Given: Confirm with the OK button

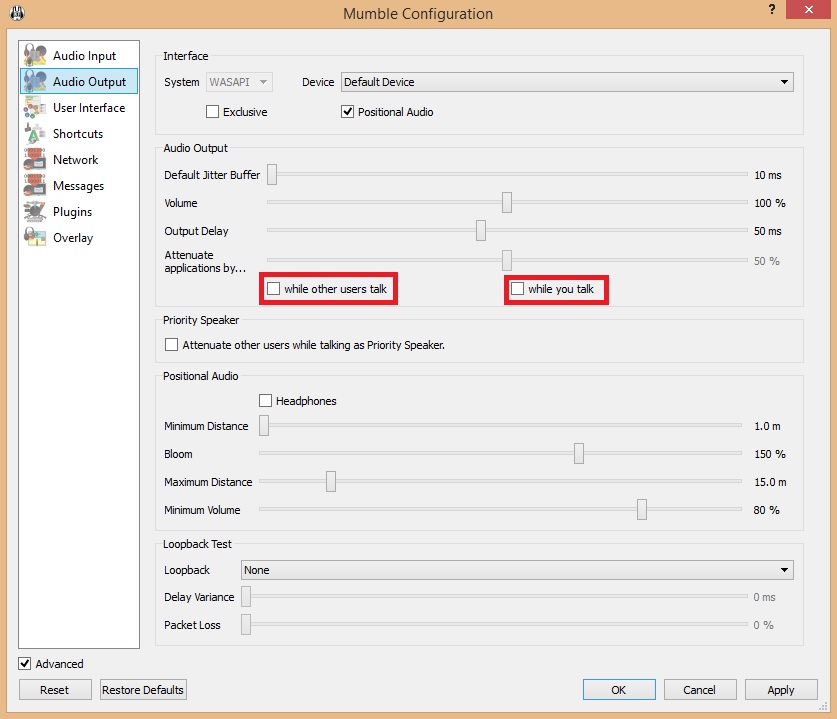Looking at the screenshot, I should click(x=619, y=690).
